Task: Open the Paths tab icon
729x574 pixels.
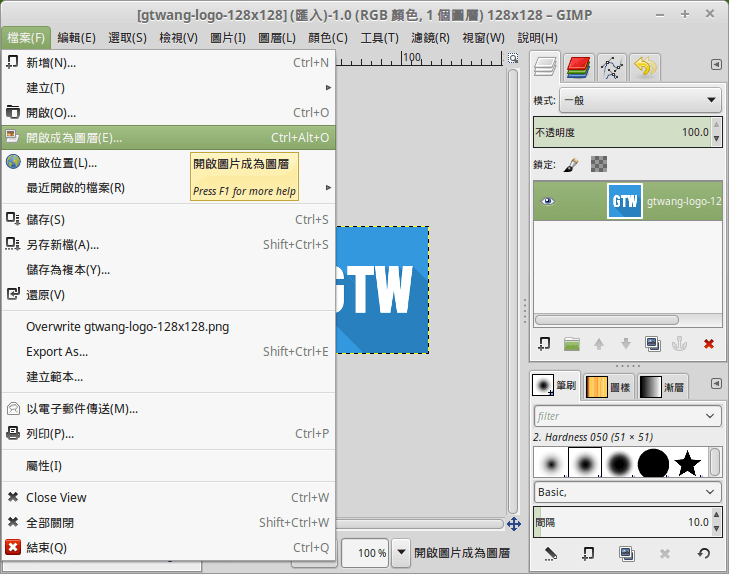Action: (x=612, y=67)
